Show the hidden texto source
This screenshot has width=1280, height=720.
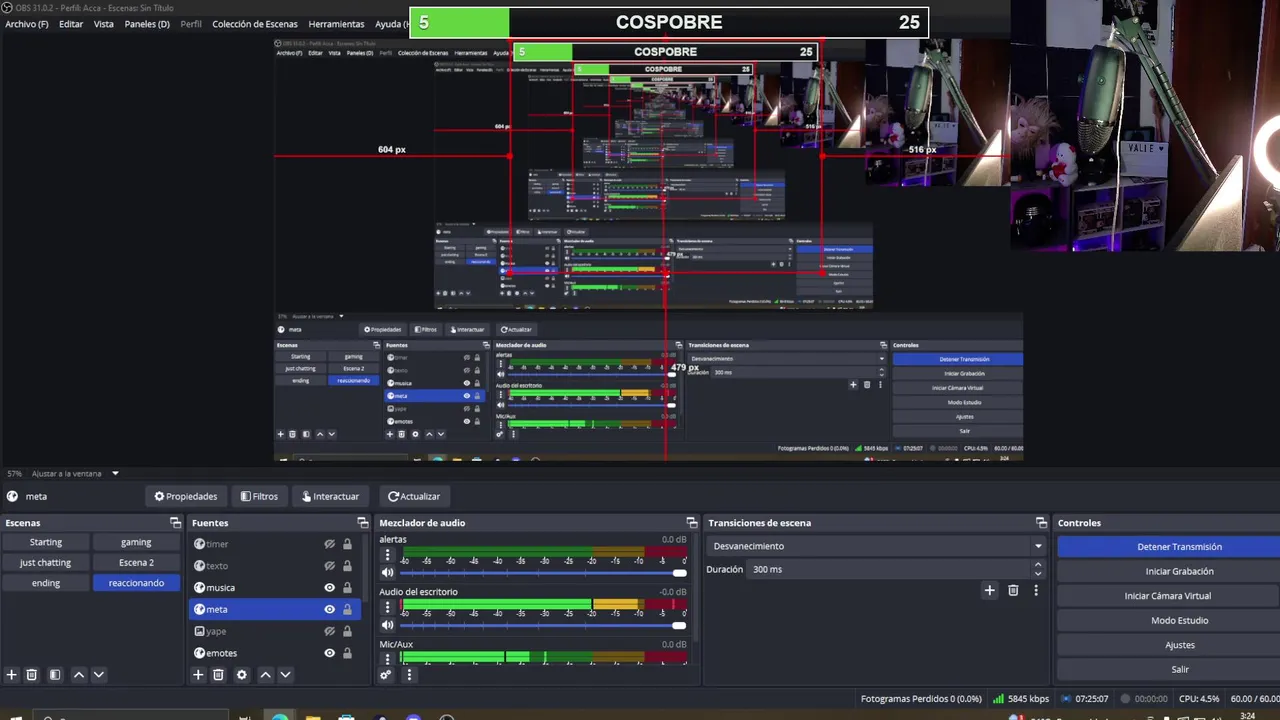[329, 566]
